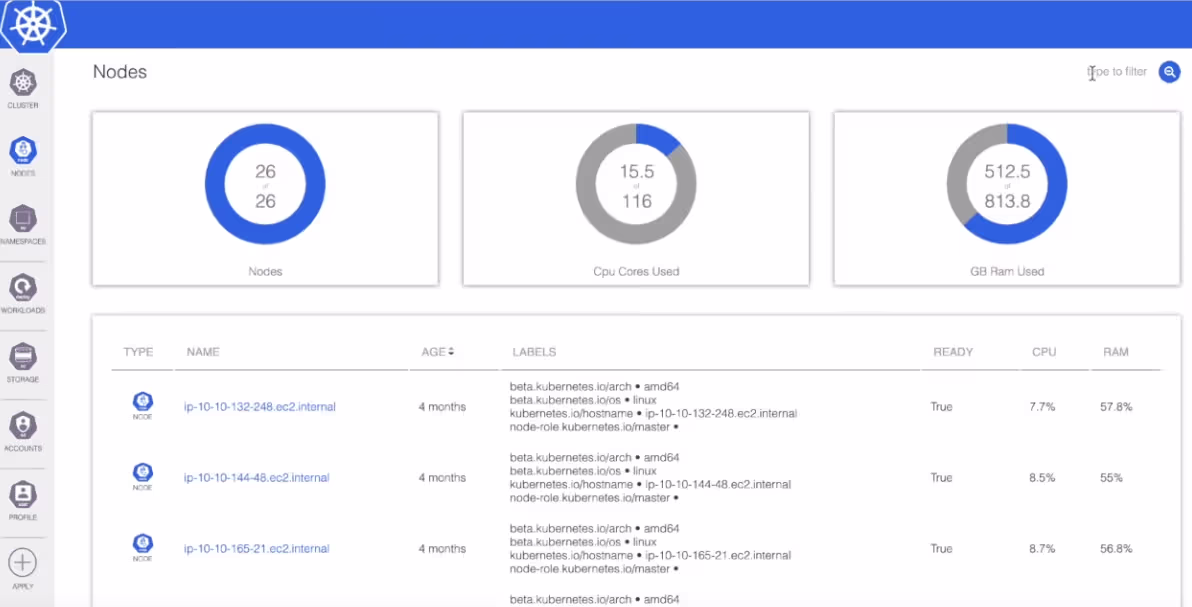This screenshot has width=1192, height=607.
Task: Click the NAME column header
Action: [203, 352]
